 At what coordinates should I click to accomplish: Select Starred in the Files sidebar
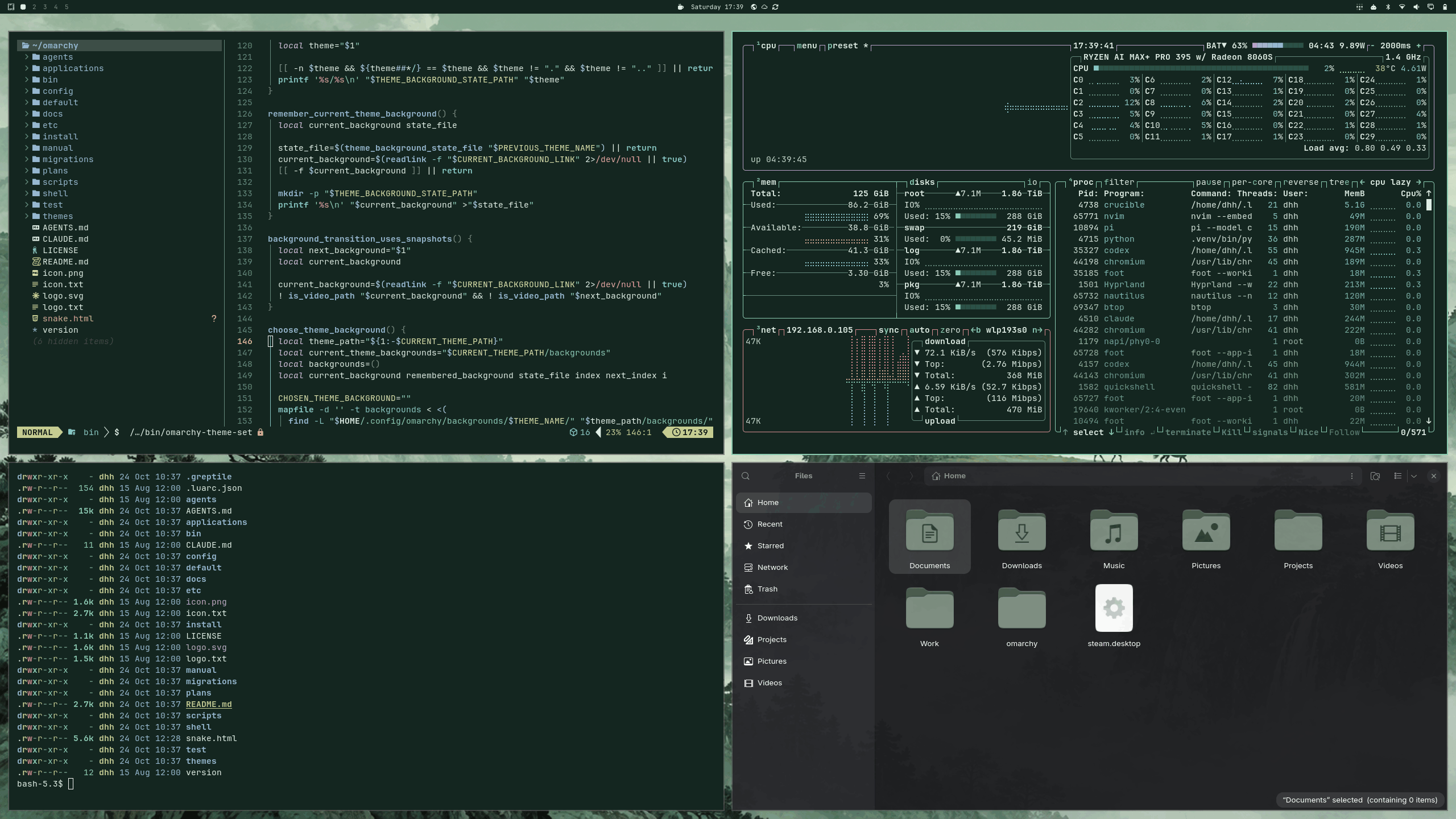(803, 546)
